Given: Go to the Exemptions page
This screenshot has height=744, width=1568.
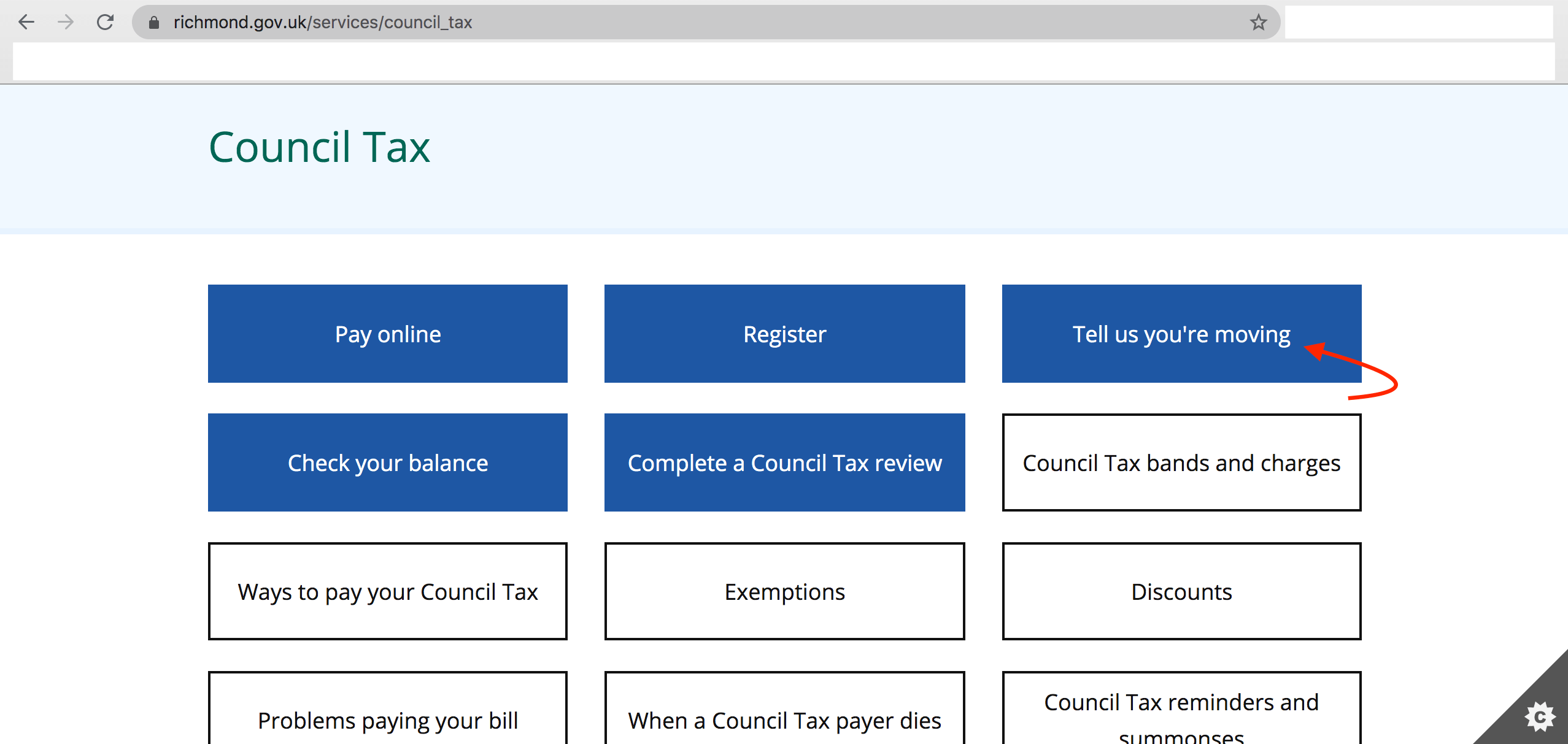Looking at the screenshot, I should click(784, 591).
